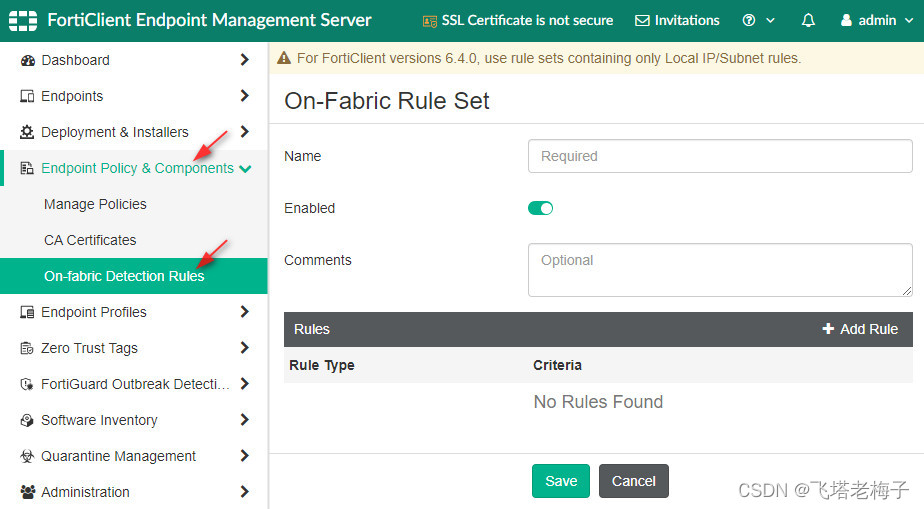Open the Dashboard menu label
This screenshot has height=509, width=924.
click(x=75, y=60)
